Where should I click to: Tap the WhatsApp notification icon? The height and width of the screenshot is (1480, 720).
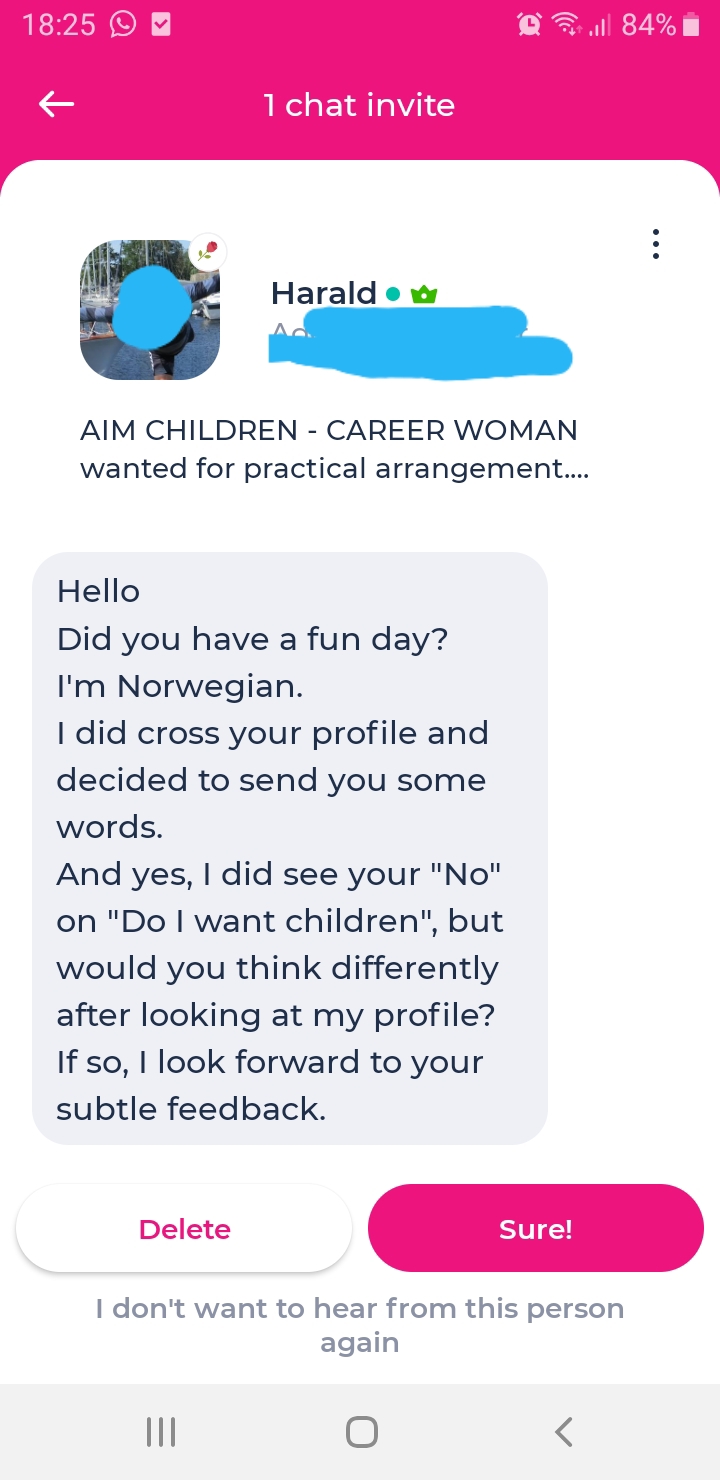(122, 25)
